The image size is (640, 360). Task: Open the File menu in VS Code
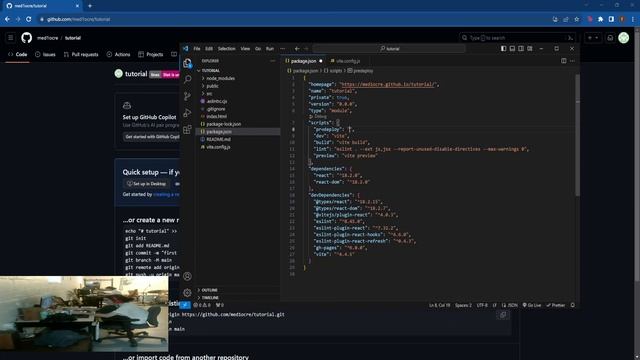[x=197, y=49]
